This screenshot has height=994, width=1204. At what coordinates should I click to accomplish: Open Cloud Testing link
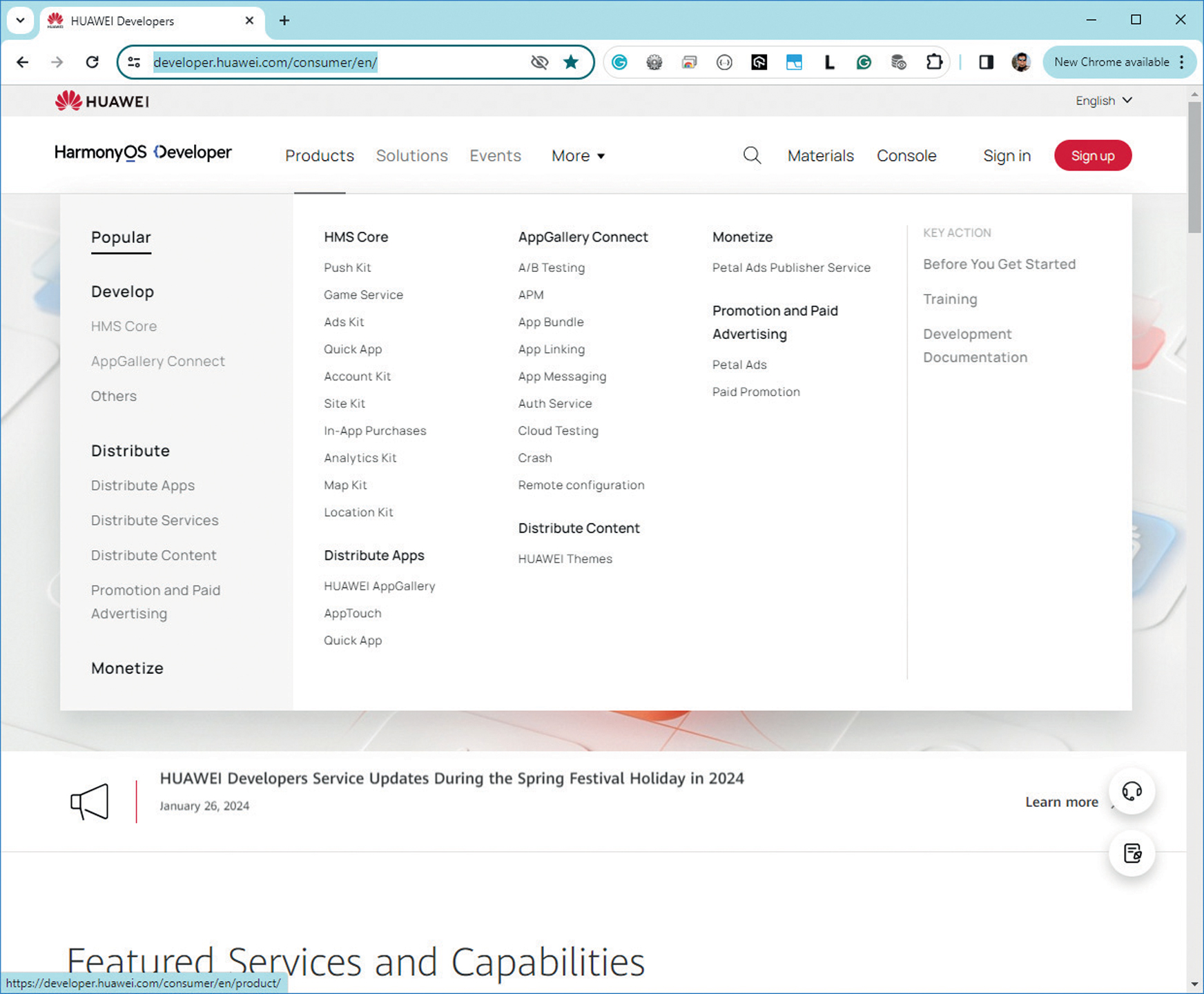coord(558,431)
